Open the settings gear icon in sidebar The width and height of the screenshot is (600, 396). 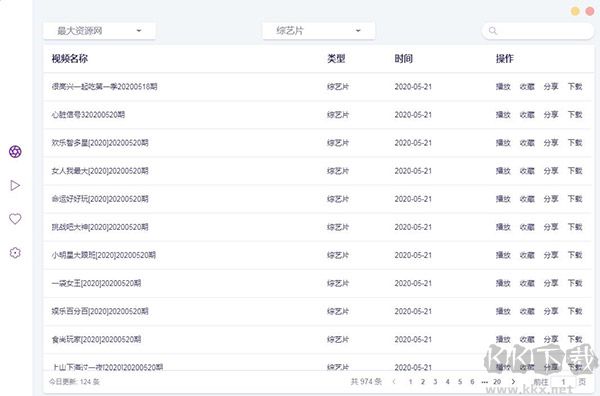point(15,253)
